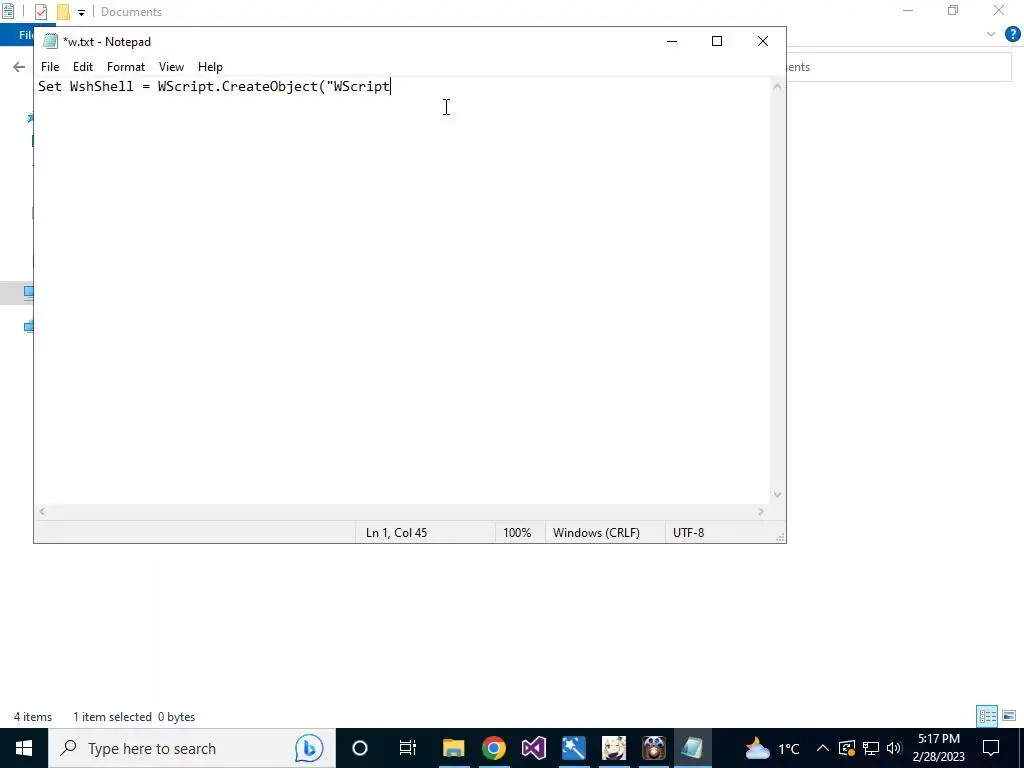Open the panda icon app on taskbar
The width and height of the screenshot is (1024, 768).
(653, 748)
